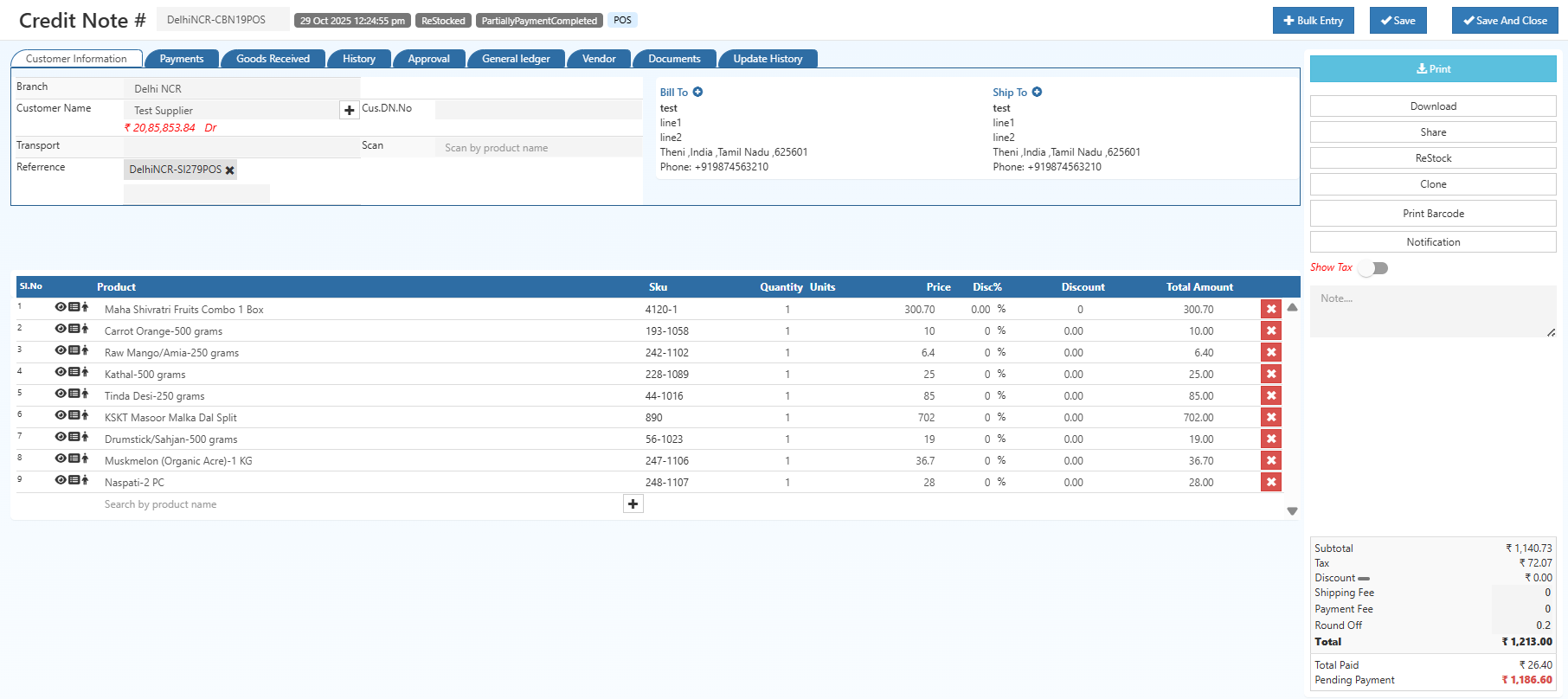The height and width of the screenshot is (699, 1568).
Task: Open list details icon for Raw Mango/Amia row
Action: coord(74,350)
